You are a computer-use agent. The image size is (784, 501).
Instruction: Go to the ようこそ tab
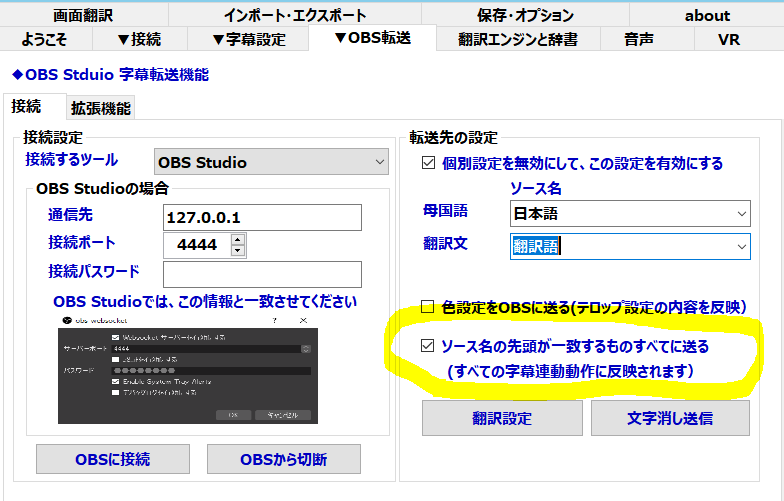(x=45, y=39)
